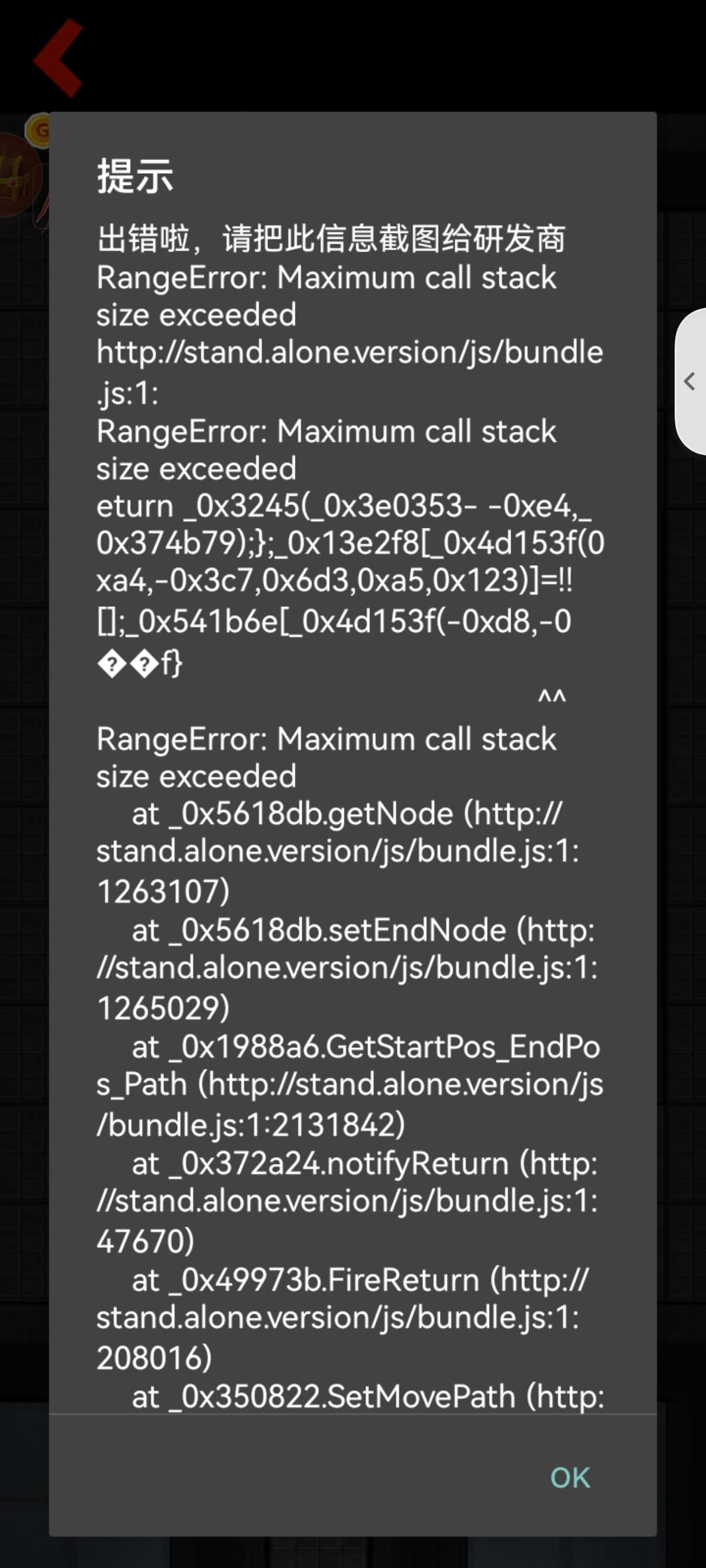Expand the side panel handle chevron
Viewport: 706px width, 1568px height.
coord(689,382)
